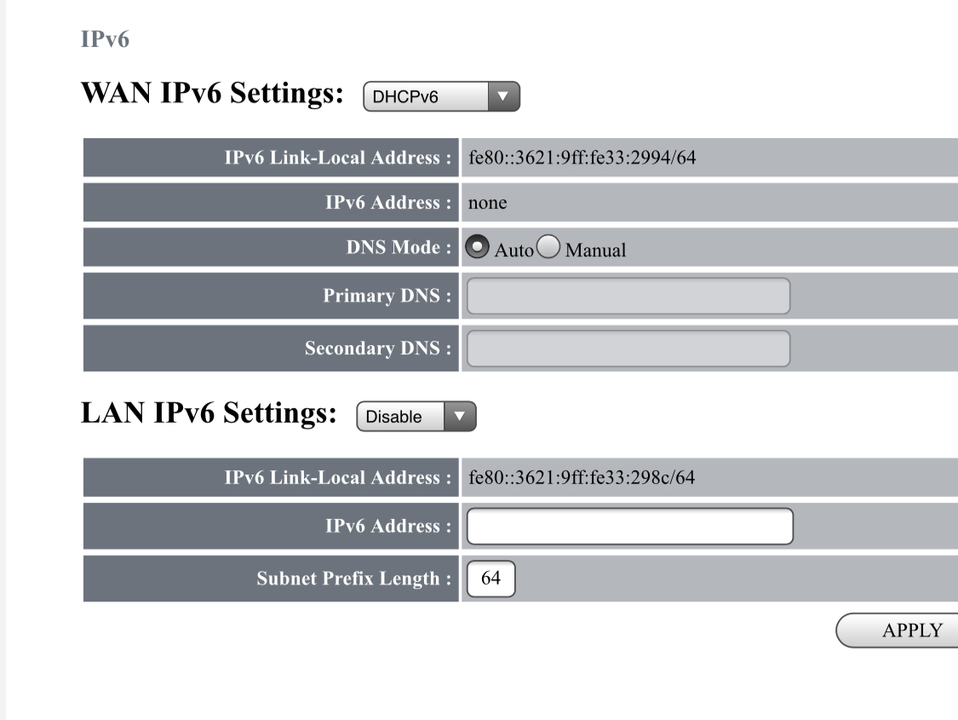Click the WAN link-local address ending in 2994/64
Image resolution: width=958 pixels, height=720 pixels.
(581, 158)
